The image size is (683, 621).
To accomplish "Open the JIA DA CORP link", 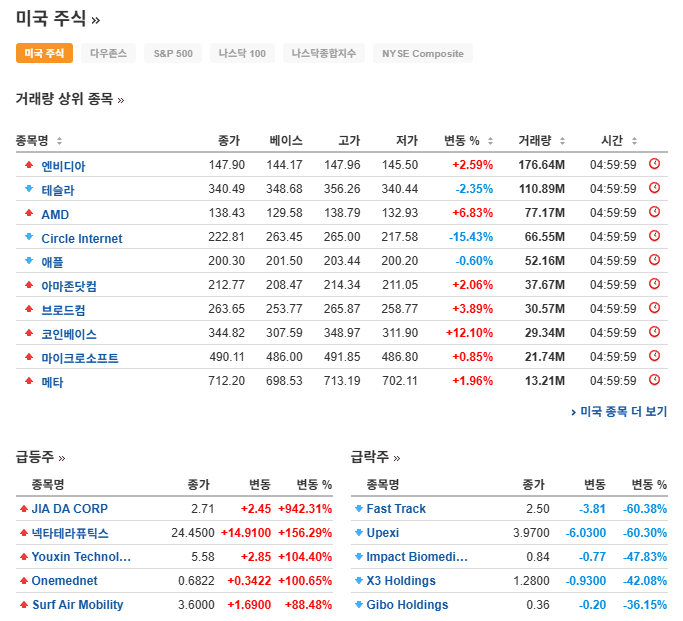I will pos(70,509).
